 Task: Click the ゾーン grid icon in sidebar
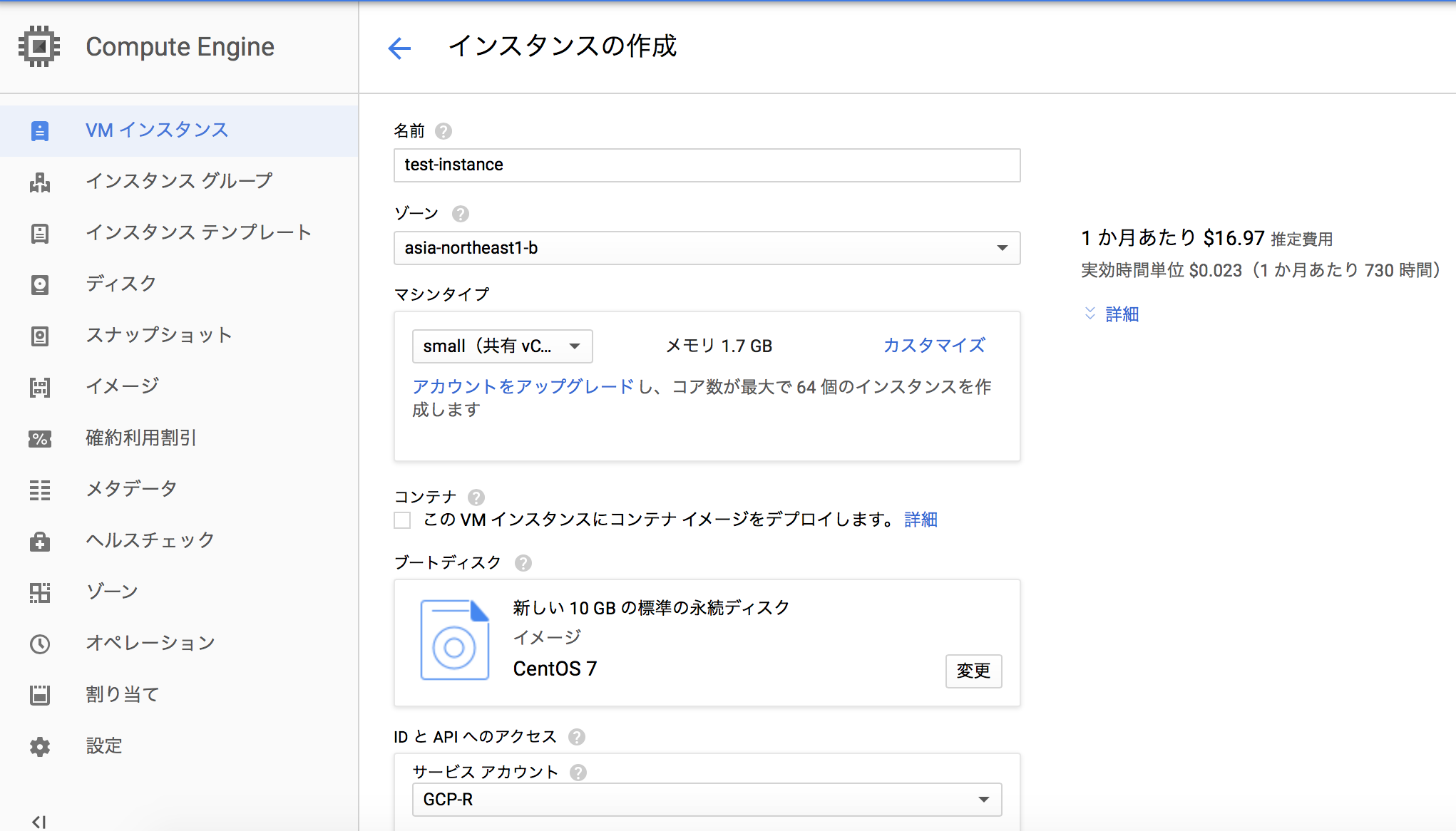40,593
